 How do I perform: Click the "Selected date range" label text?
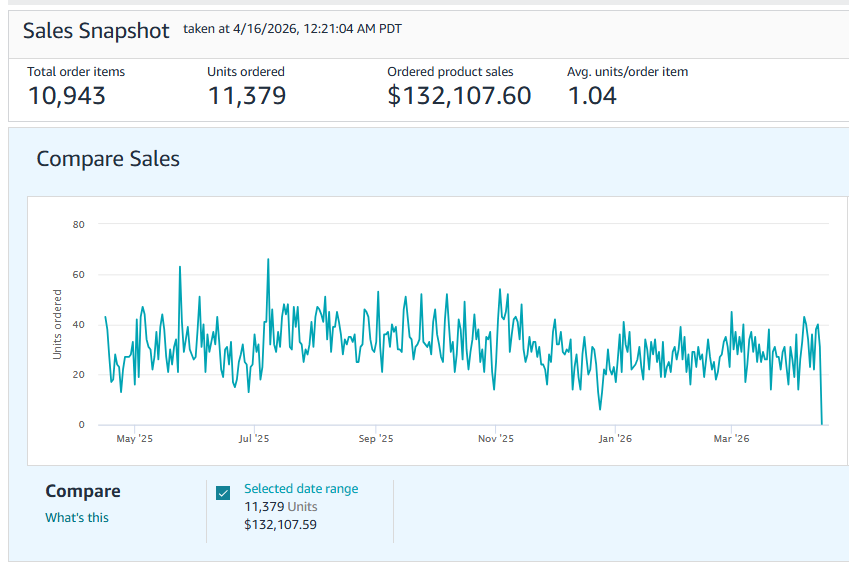[x=301, y=489]
